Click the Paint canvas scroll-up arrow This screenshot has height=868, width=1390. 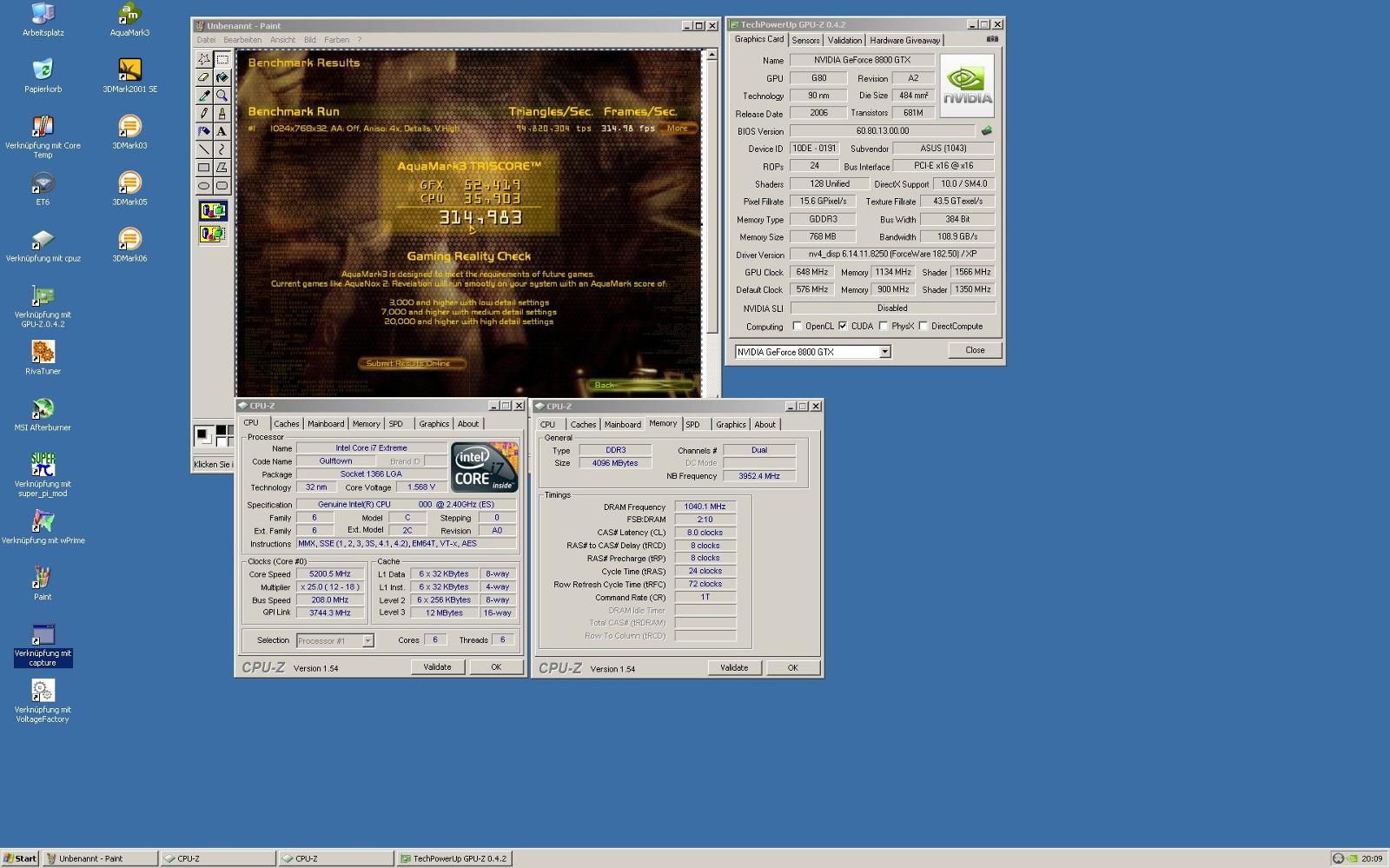(x=712, y=55)
